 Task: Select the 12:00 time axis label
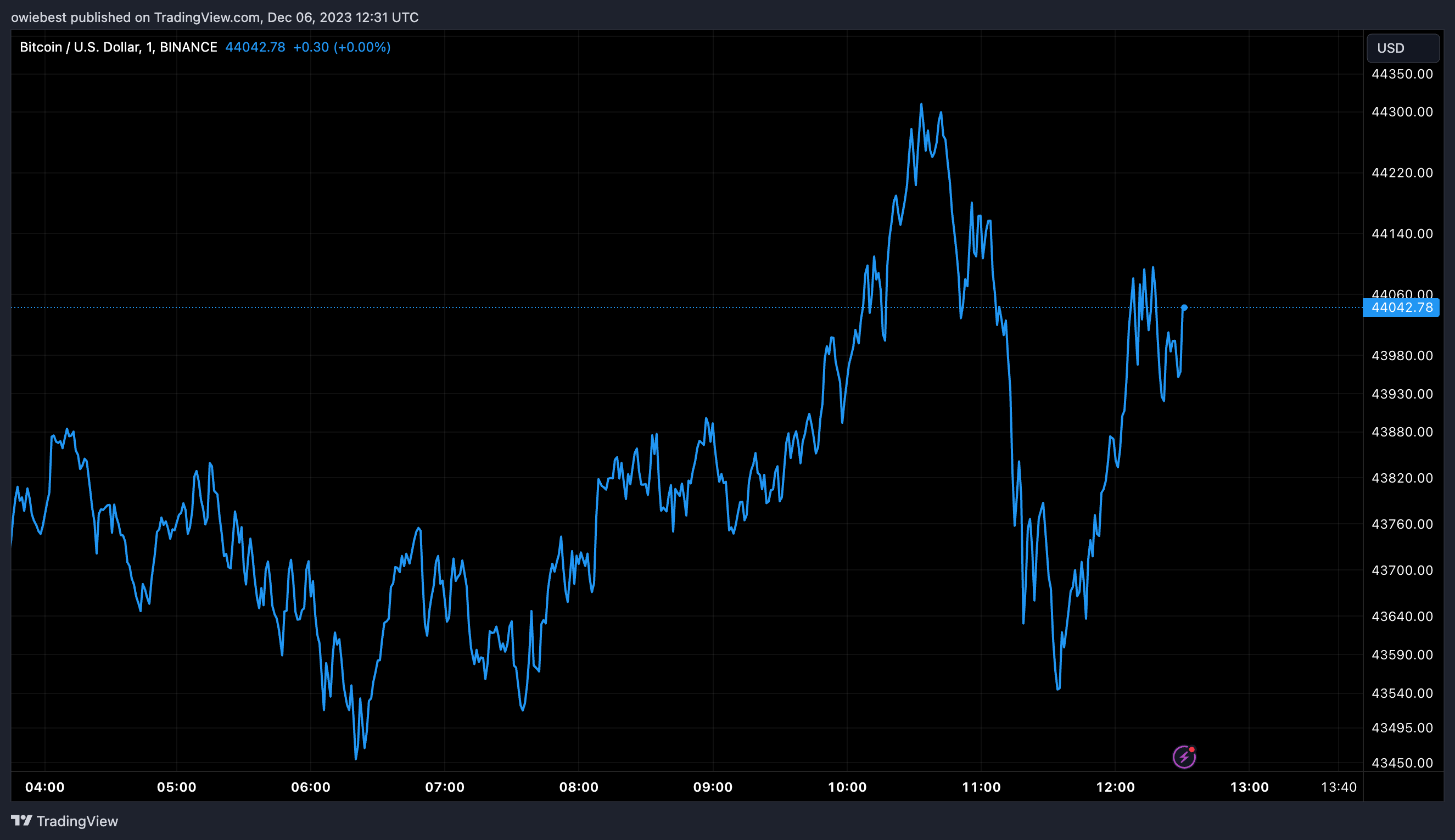click(x=1115, y=787)
